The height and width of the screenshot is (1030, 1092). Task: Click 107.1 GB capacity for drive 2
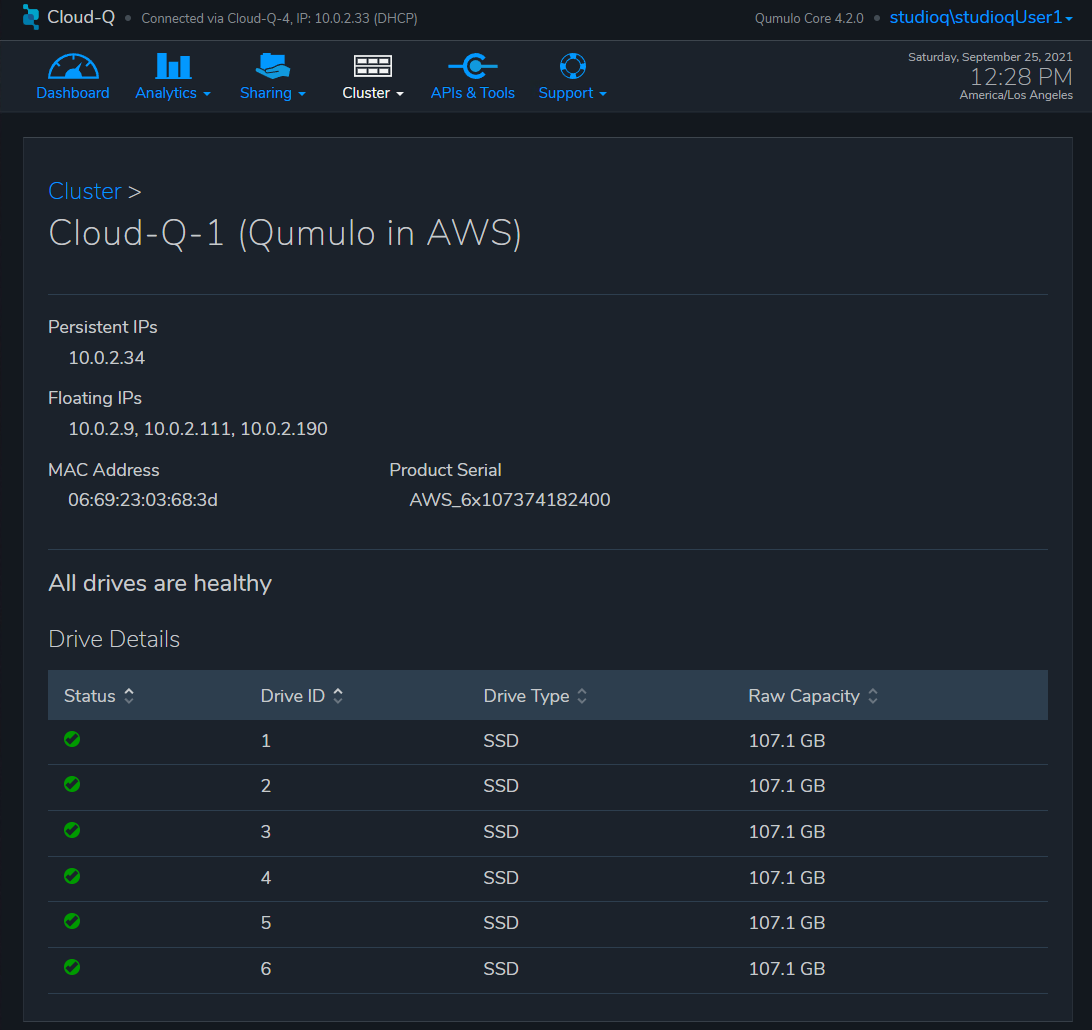pos(787,786)
